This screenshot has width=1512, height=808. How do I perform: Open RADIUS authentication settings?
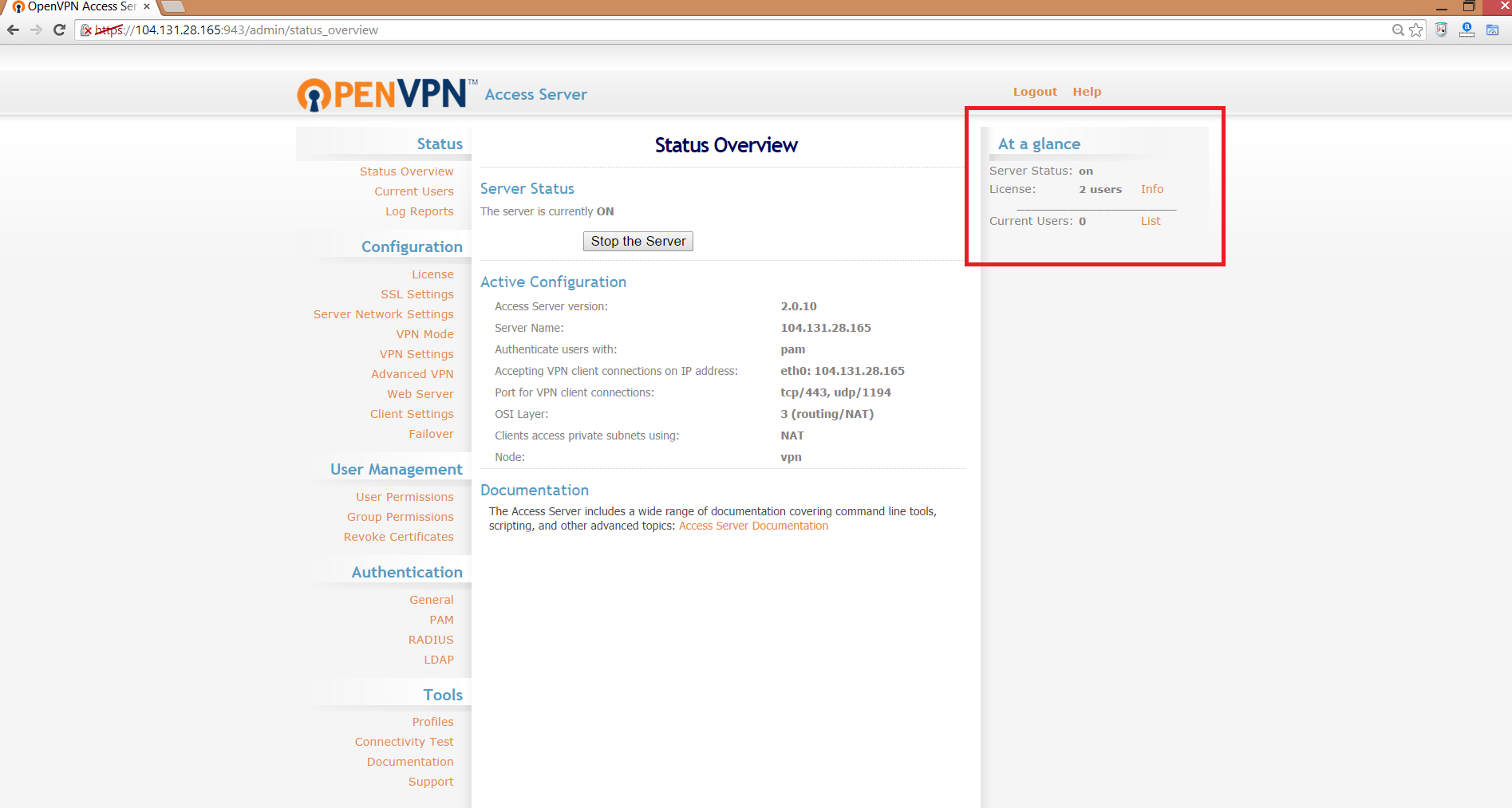coord(431,640)
